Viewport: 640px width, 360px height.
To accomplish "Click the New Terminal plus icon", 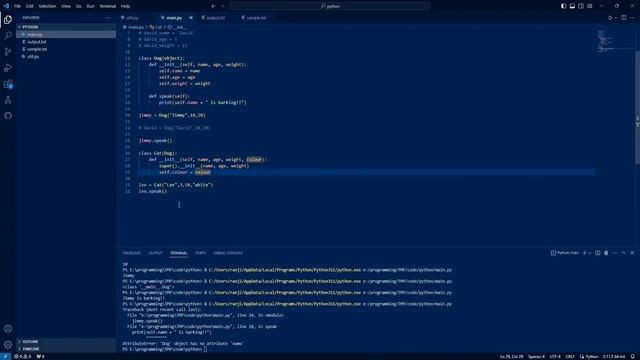I will pos(584,253).
